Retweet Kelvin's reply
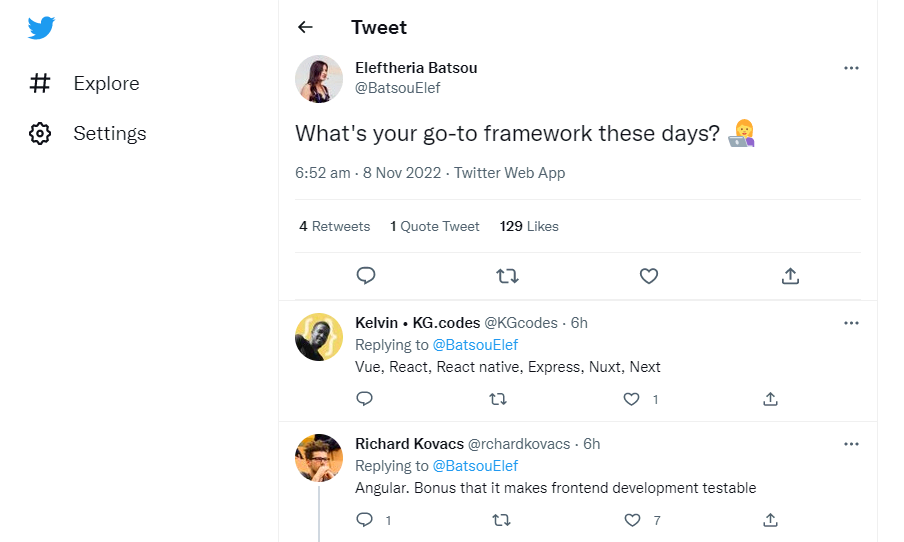 tap(497, 399)
